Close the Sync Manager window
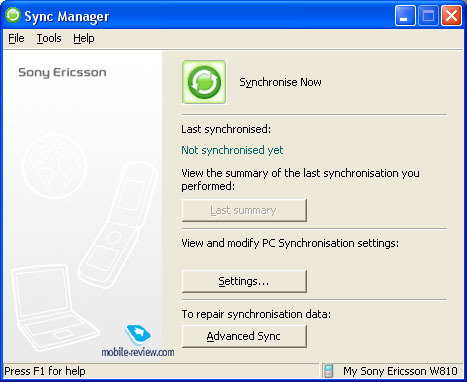467x382 pixels. (451, 16)
